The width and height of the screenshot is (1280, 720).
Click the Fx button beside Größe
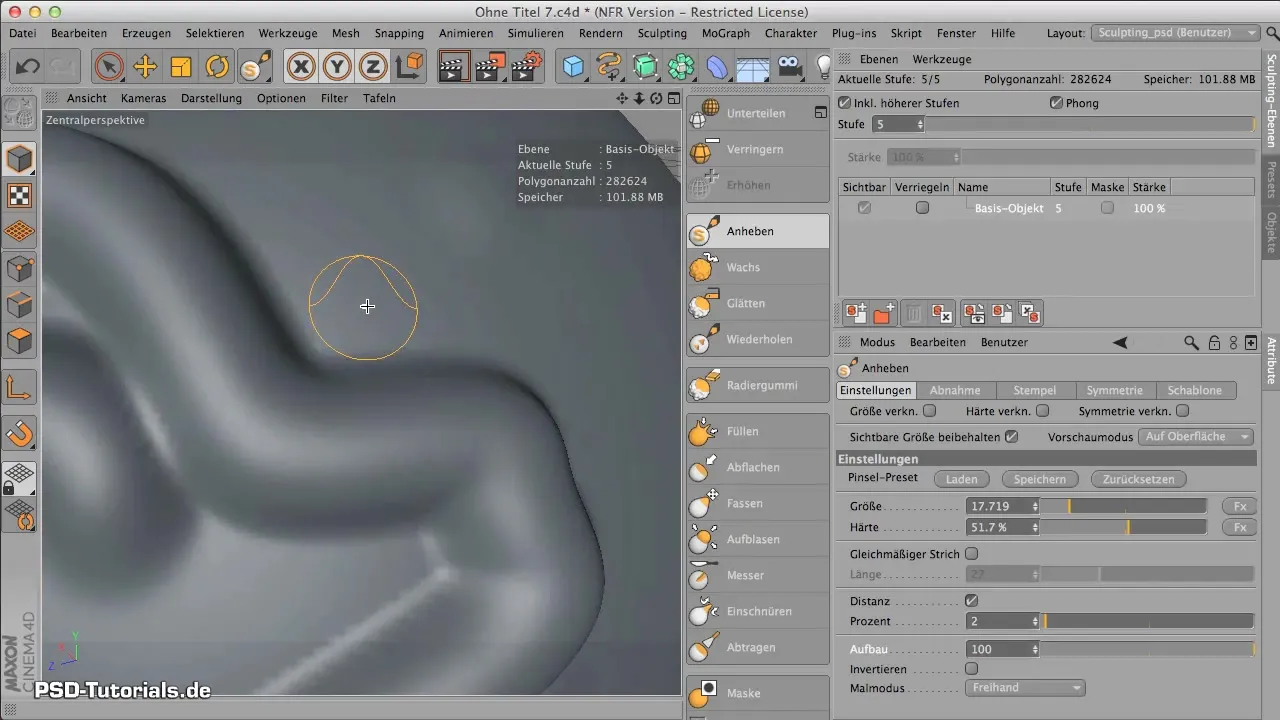pyautogui.click(x=1239, y=506)
